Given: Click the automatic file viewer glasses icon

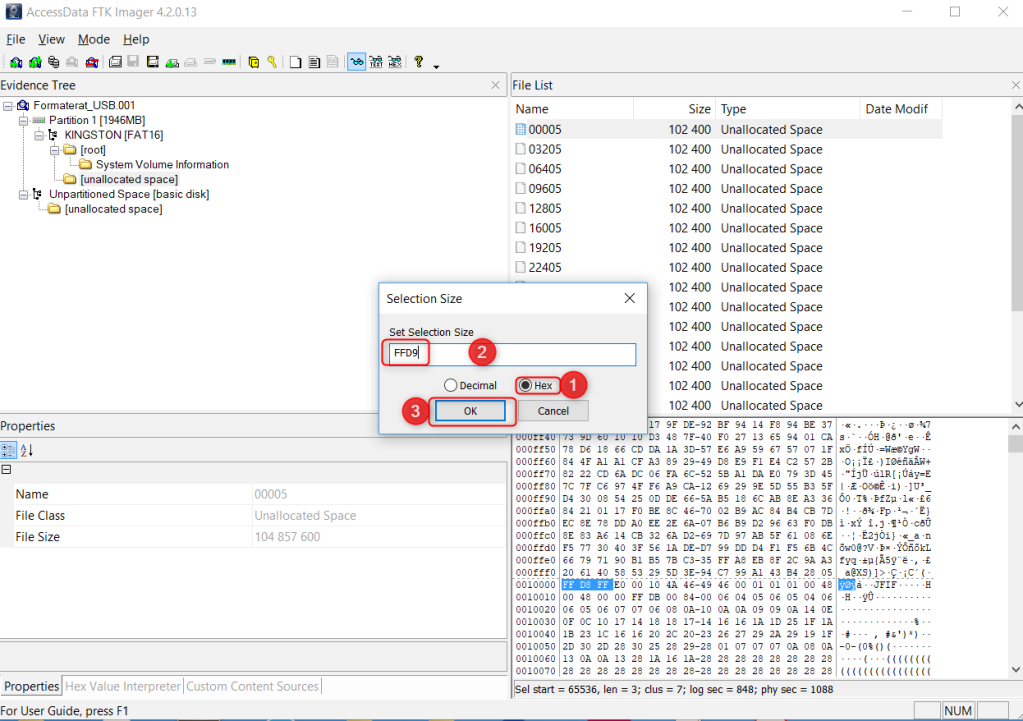Looking at the screenshot, I should tap(357, 62).
